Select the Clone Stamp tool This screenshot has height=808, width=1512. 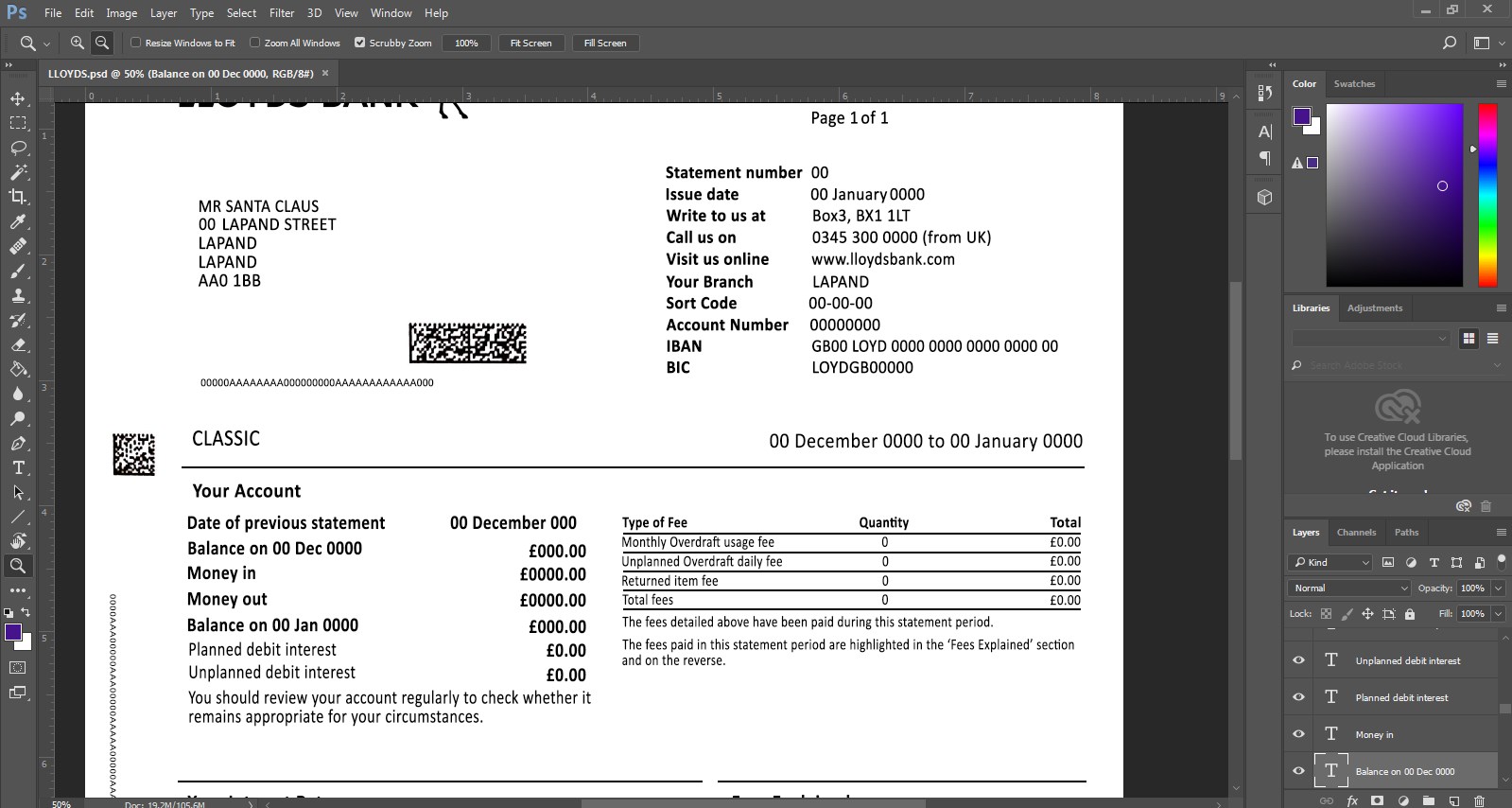coord(18,295)
